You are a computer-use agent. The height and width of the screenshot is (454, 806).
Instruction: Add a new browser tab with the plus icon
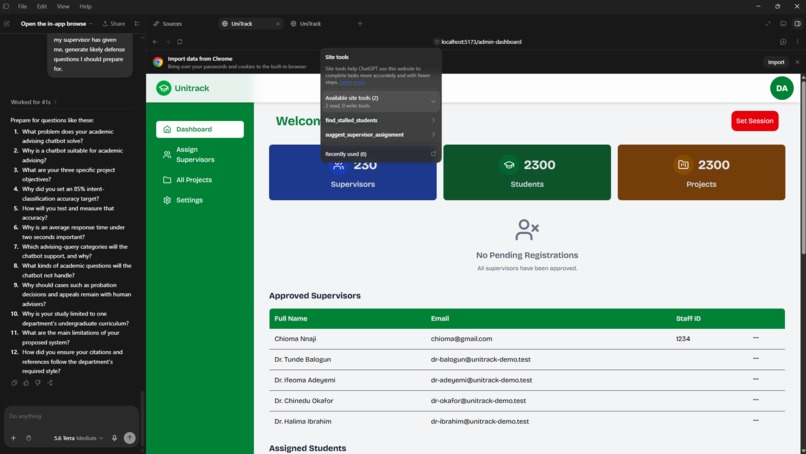click(360, 24)
